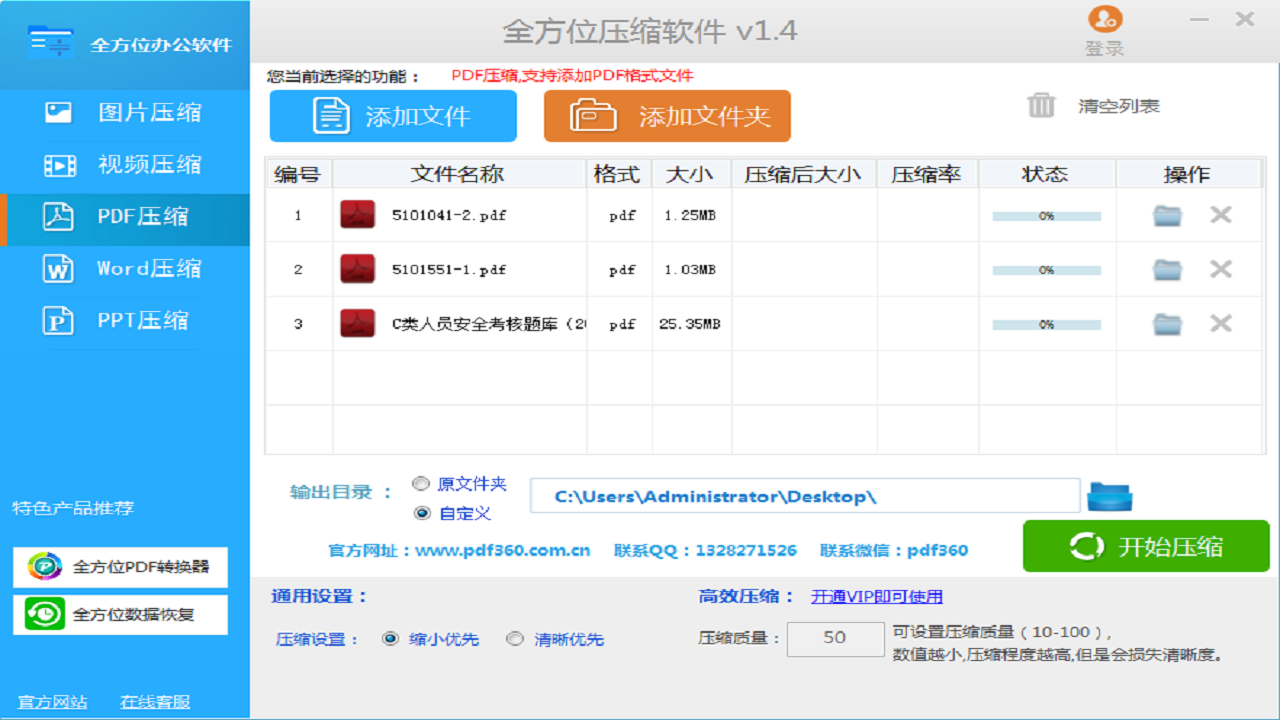Click the 添加文件 button

click(x=393, y=116)
